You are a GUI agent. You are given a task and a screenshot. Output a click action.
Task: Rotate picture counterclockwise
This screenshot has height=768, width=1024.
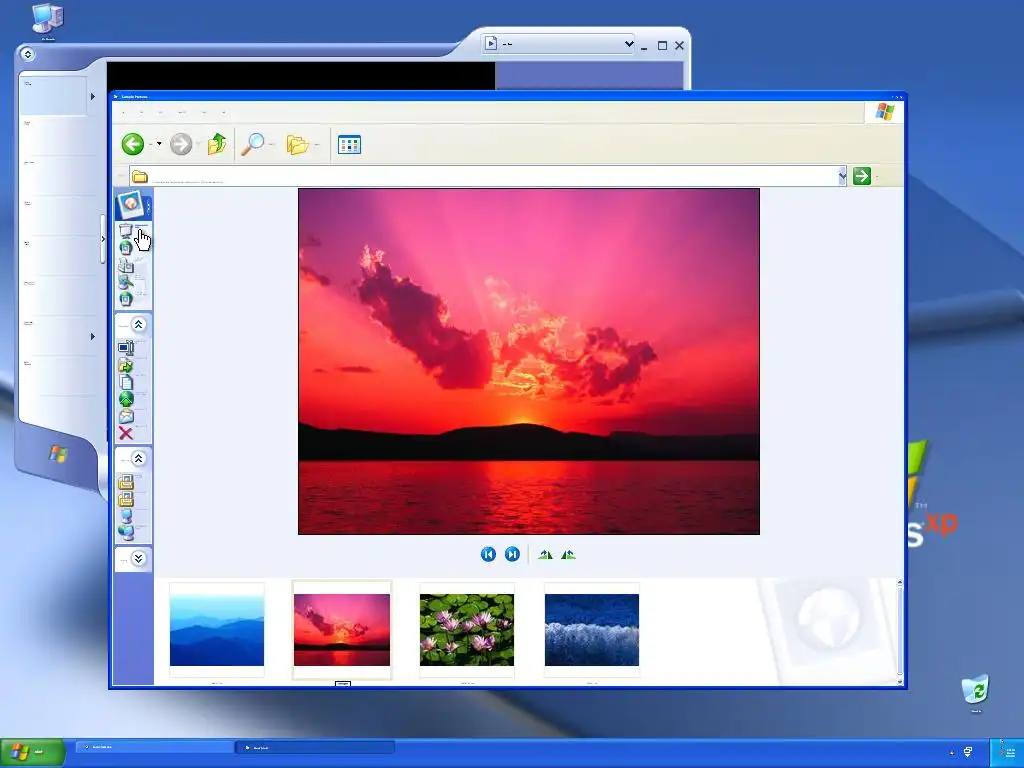[x=568, y=554]
